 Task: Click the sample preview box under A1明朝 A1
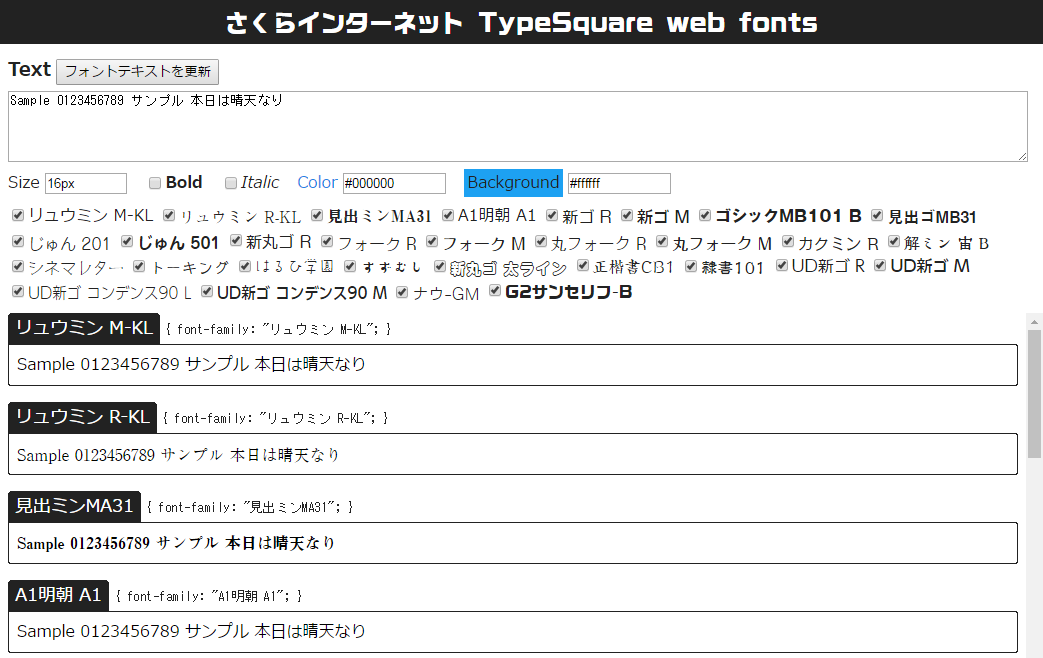tap(513, 631)
